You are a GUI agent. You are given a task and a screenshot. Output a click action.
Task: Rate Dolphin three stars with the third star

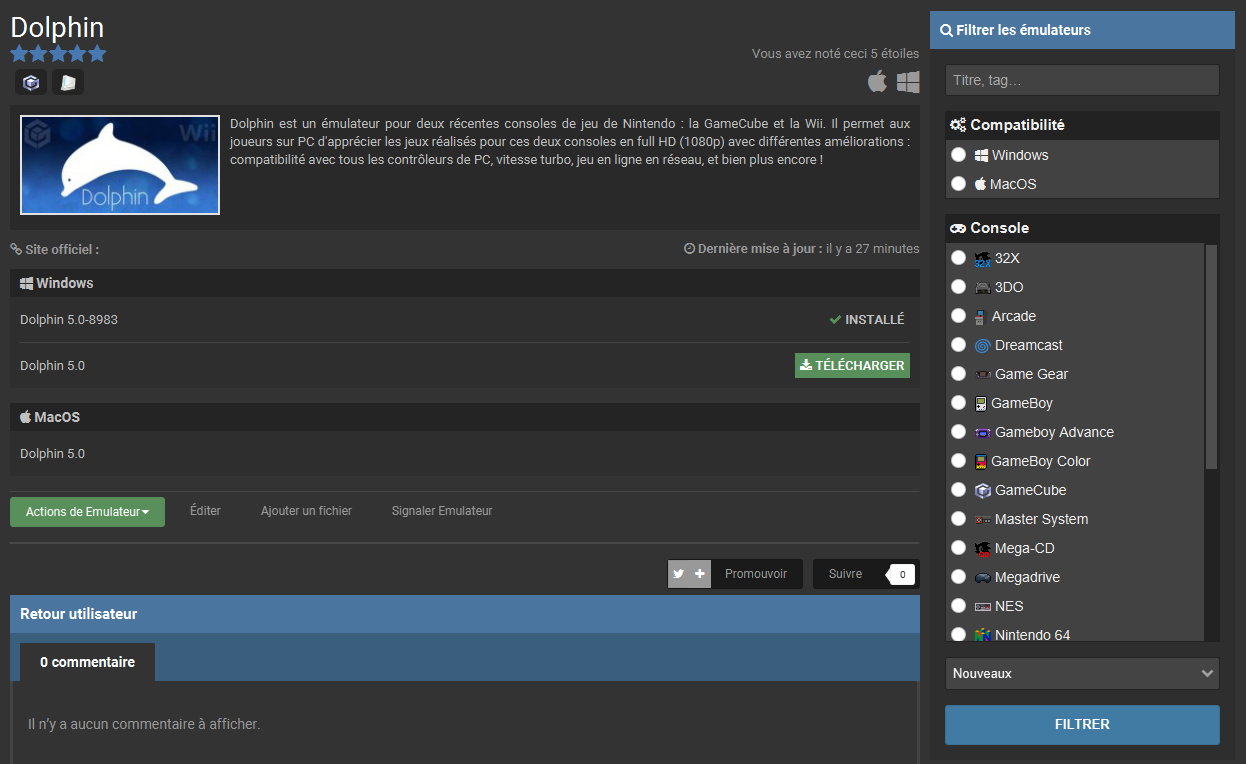tap(58, 54)
